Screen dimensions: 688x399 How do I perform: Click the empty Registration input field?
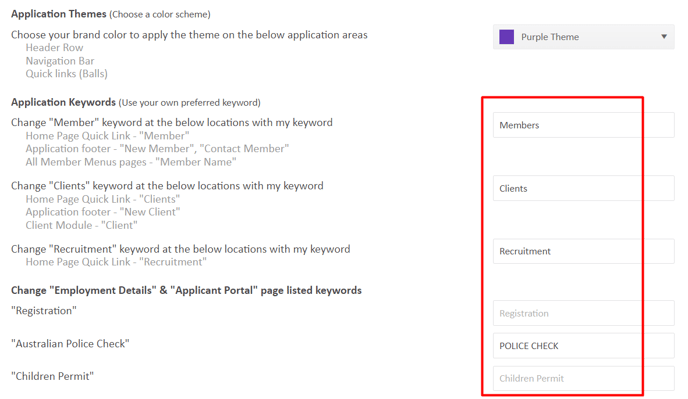point(584,313)
